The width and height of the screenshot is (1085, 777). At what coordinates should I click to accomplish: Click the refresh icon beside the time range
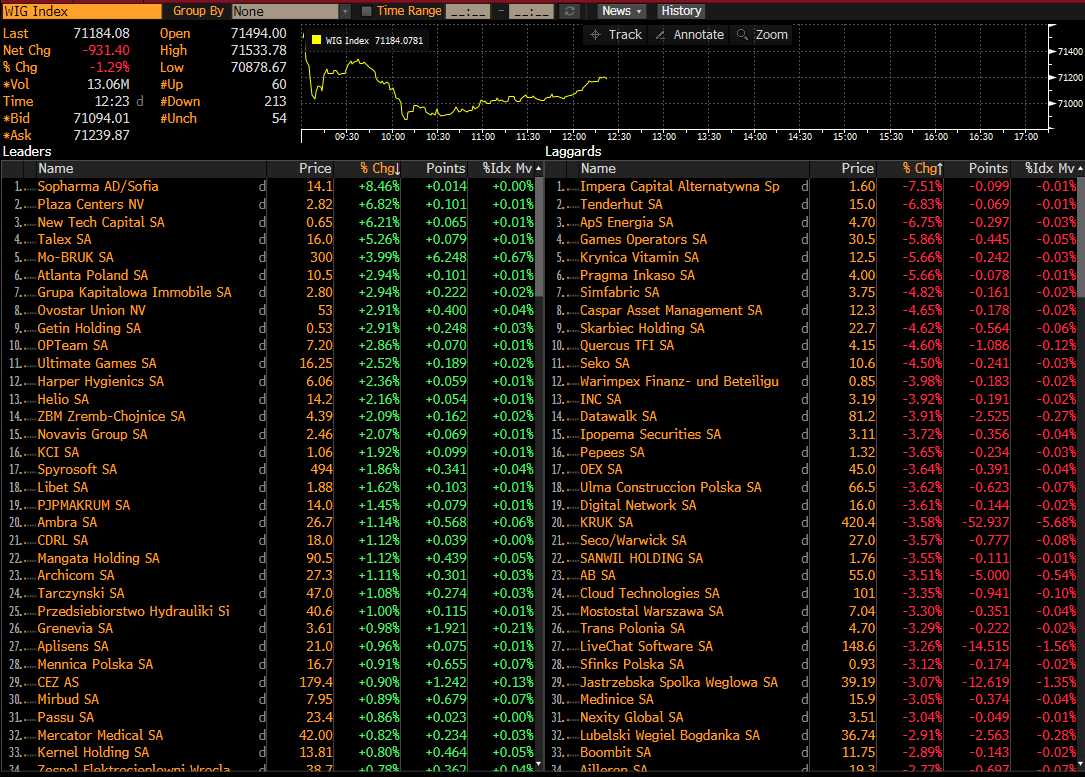click(x=570, y=11)
